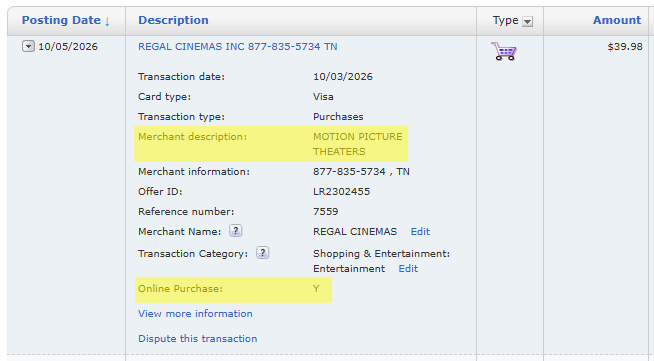The image size is (654, 361).
Task: Click the shopping cart purchase type icon
Action: tap(504, 51)
